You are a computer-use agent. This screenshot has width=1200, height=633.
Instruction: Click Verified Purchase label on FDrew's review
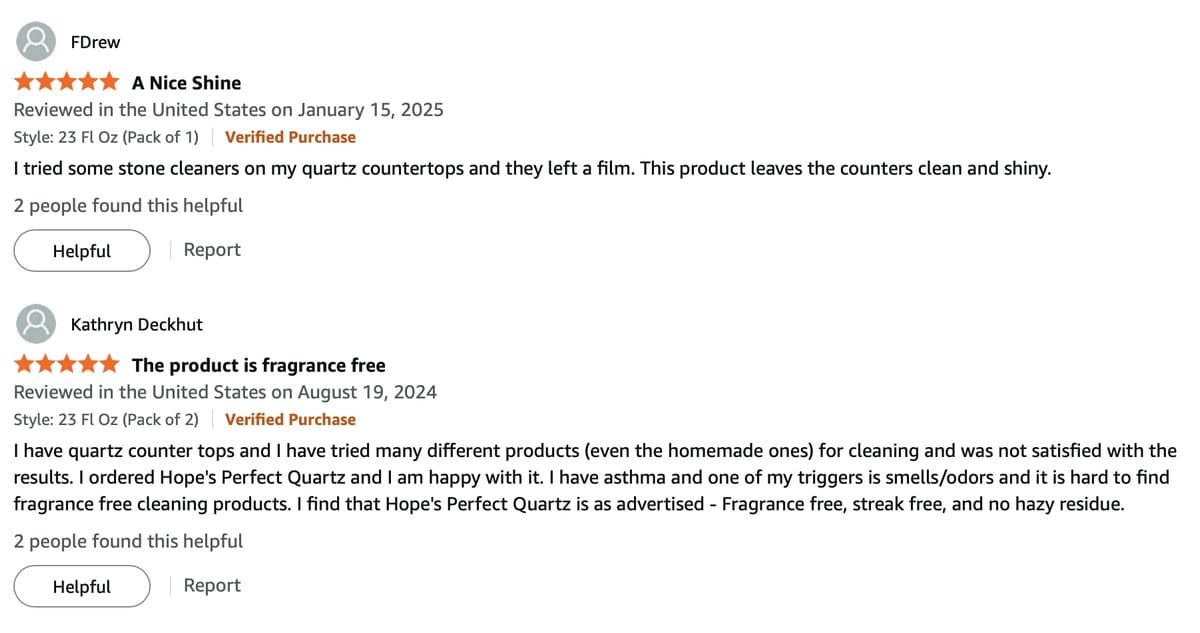tap(290, 137)
